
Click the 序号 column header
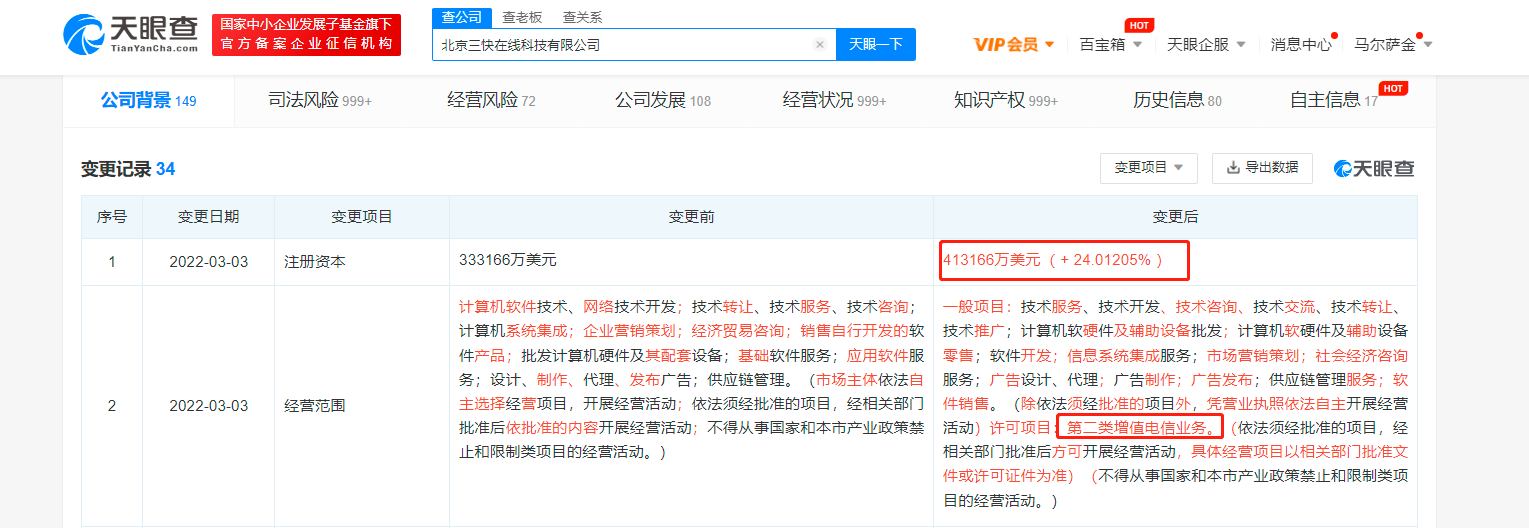112,217
